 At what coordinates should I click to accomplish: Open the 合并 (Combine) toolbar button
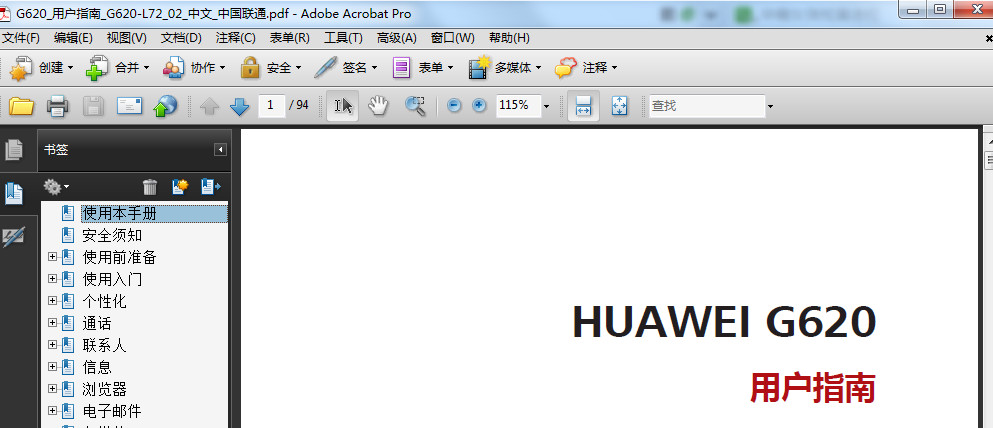click(118, 68)
